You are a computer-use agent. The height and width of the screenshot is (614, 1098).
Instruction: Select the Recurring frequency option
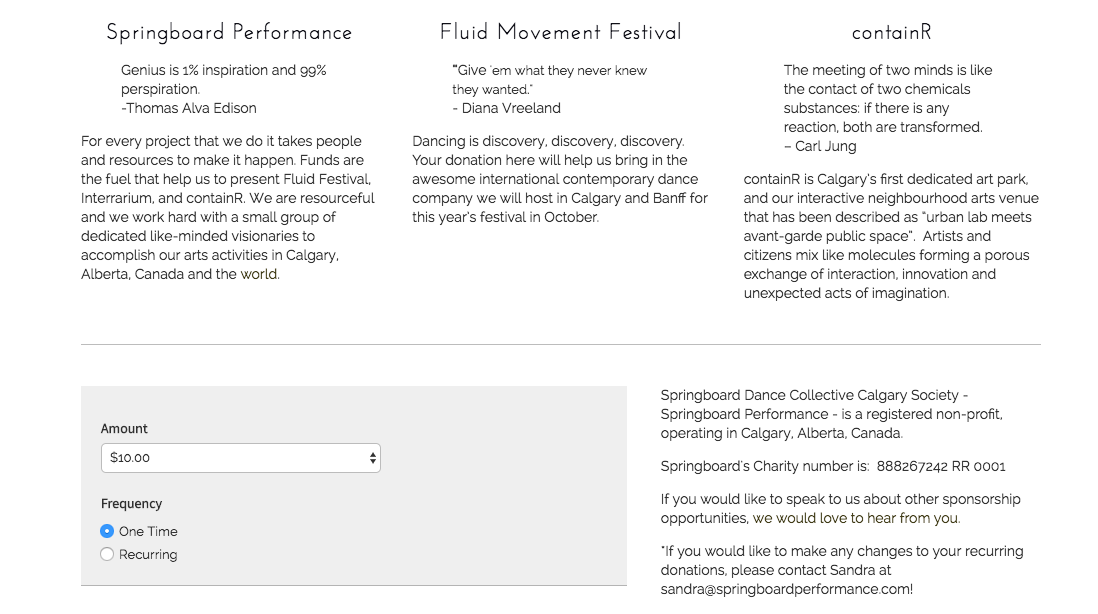click(x=106, y=554)
